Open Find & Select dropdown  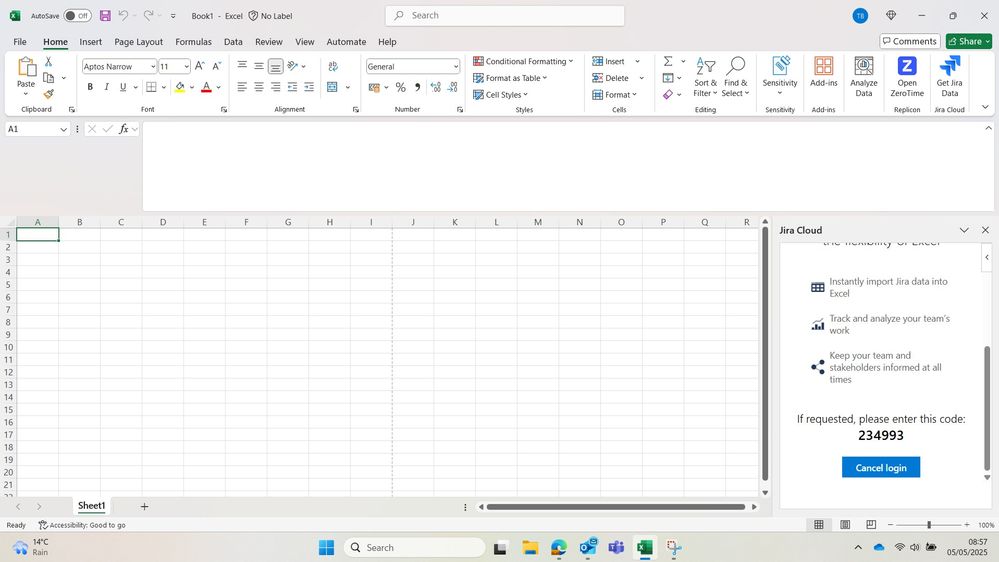(x=735, y=76)
